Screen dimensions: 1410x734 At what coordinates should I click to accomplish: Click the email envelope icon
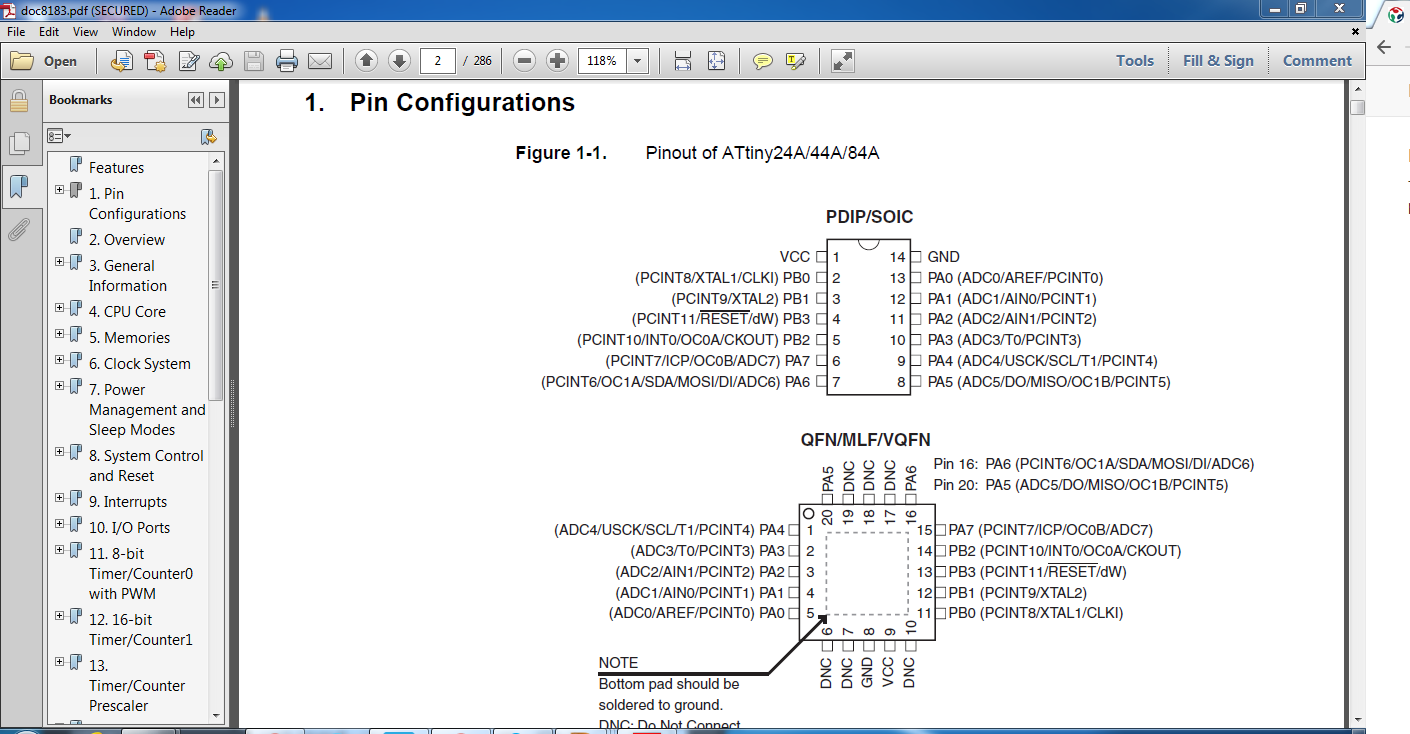320,61
